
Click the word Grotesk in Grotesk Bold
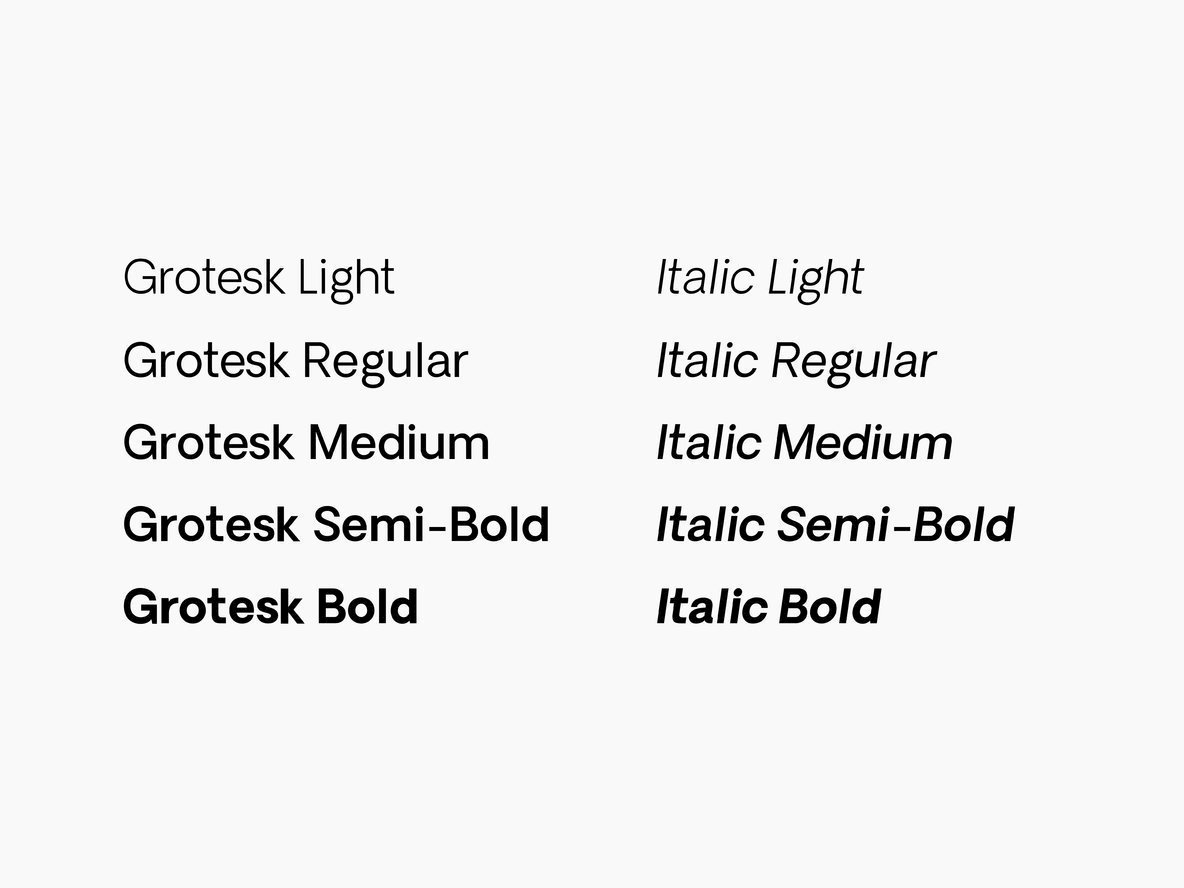[x=212, y=607]
